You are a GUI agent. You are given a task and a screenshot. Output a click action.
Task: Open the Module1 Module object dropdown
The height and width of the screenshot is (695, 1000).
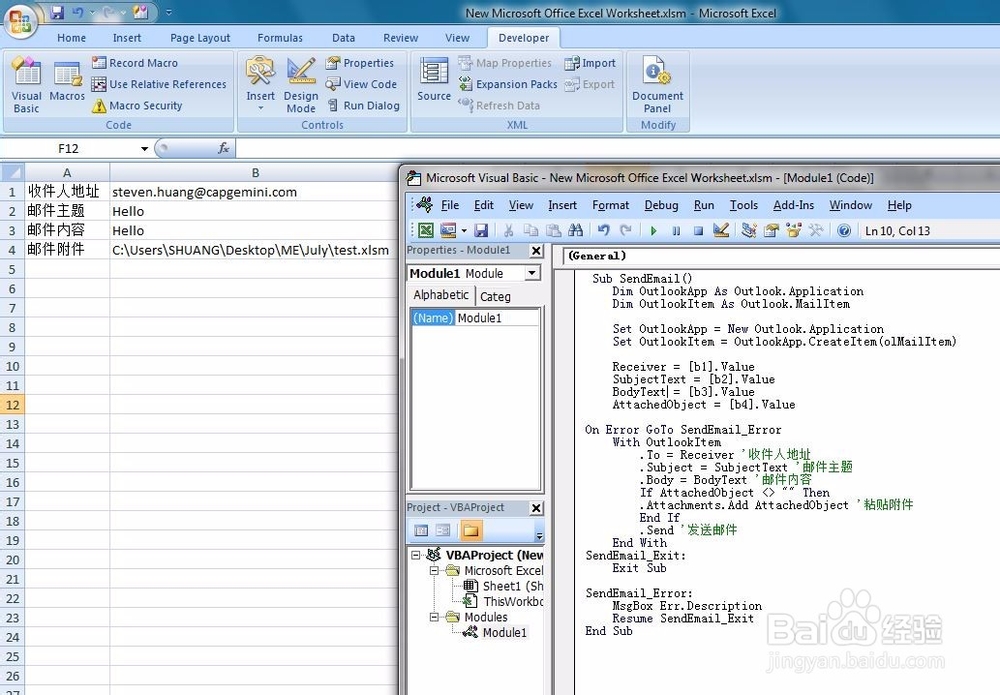pyautogui.click(x=531, y=274)
